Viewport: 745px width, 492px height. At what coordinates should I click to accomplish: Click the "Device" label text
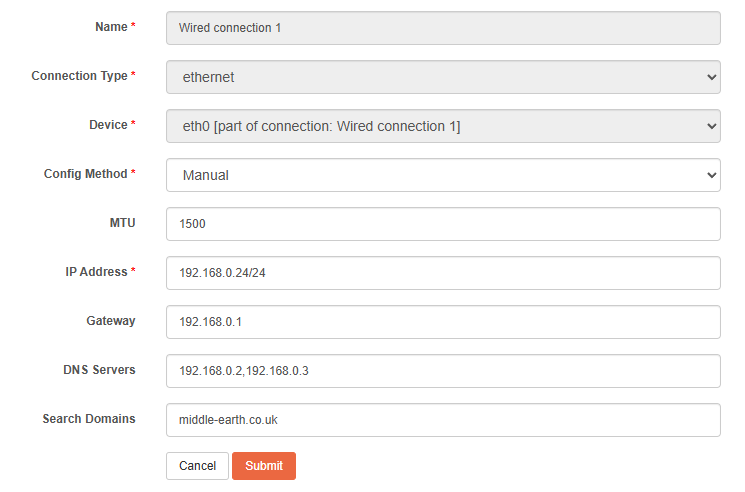pos(108,125)
